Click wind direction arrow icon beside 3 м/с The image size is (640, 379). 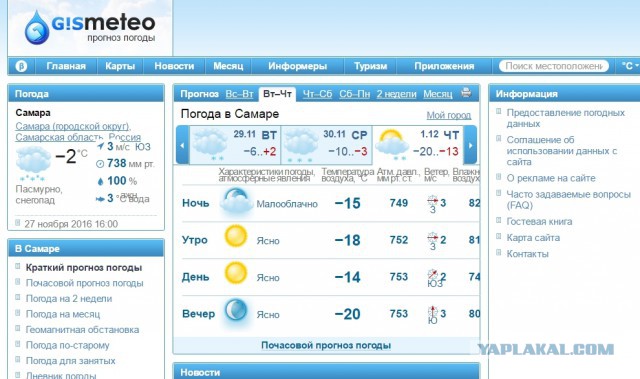click(x=100, y=146)
